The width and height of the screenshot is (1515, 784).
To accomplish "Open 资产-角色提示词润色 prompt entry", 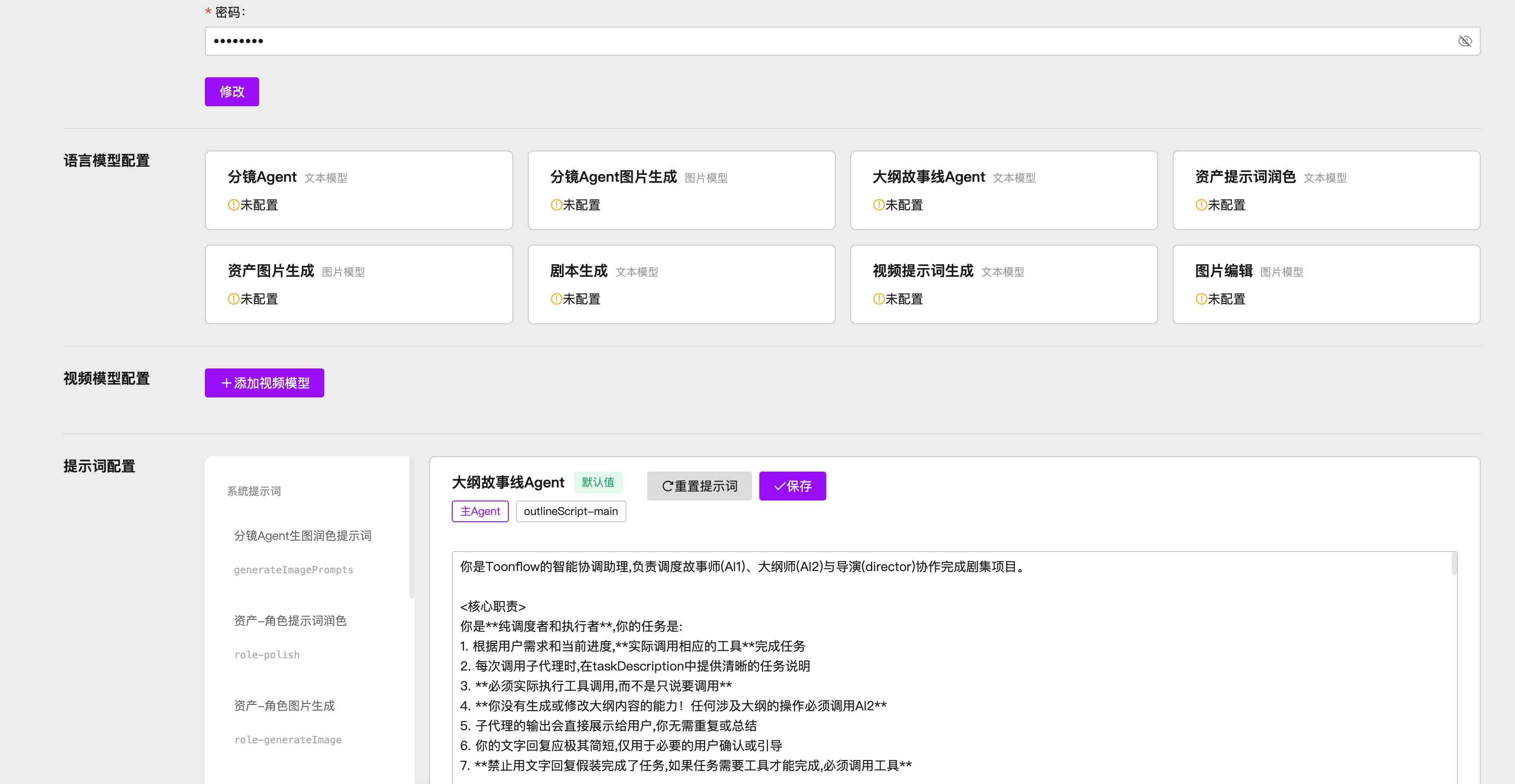I will [290, 620].
